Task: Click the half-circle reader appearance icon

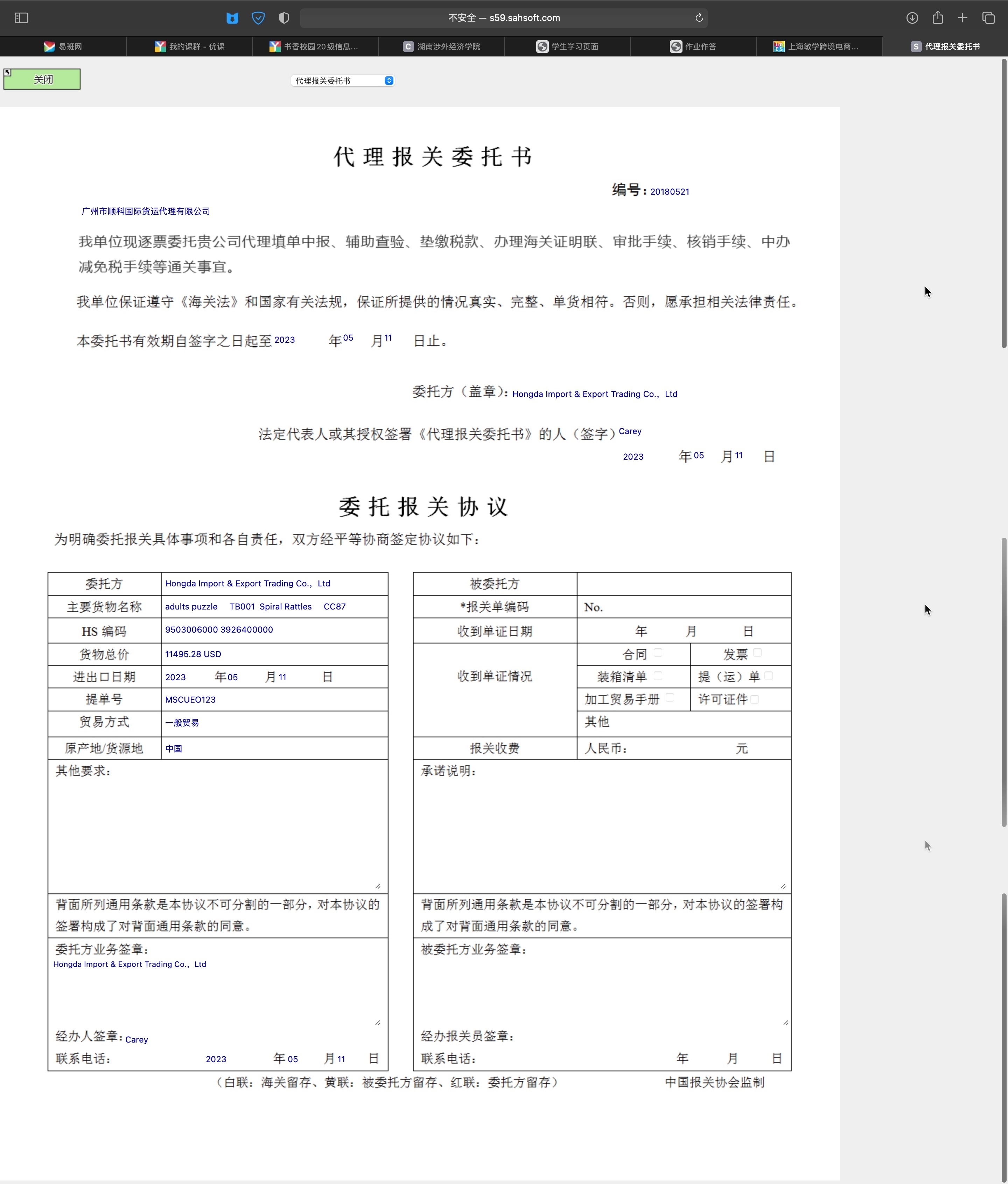Action: (283, 18)
